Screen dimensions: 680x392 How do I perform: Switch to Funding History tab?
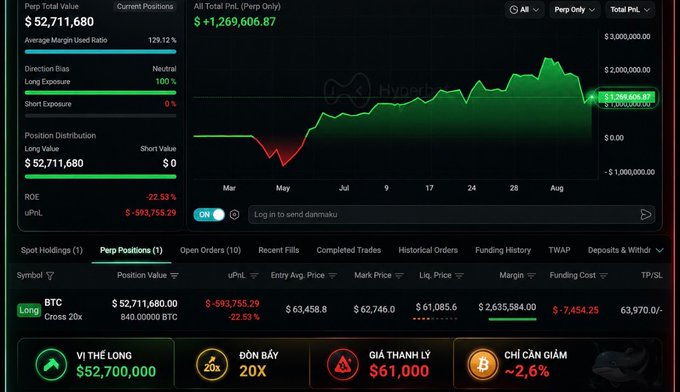click(x=503, y=250)
